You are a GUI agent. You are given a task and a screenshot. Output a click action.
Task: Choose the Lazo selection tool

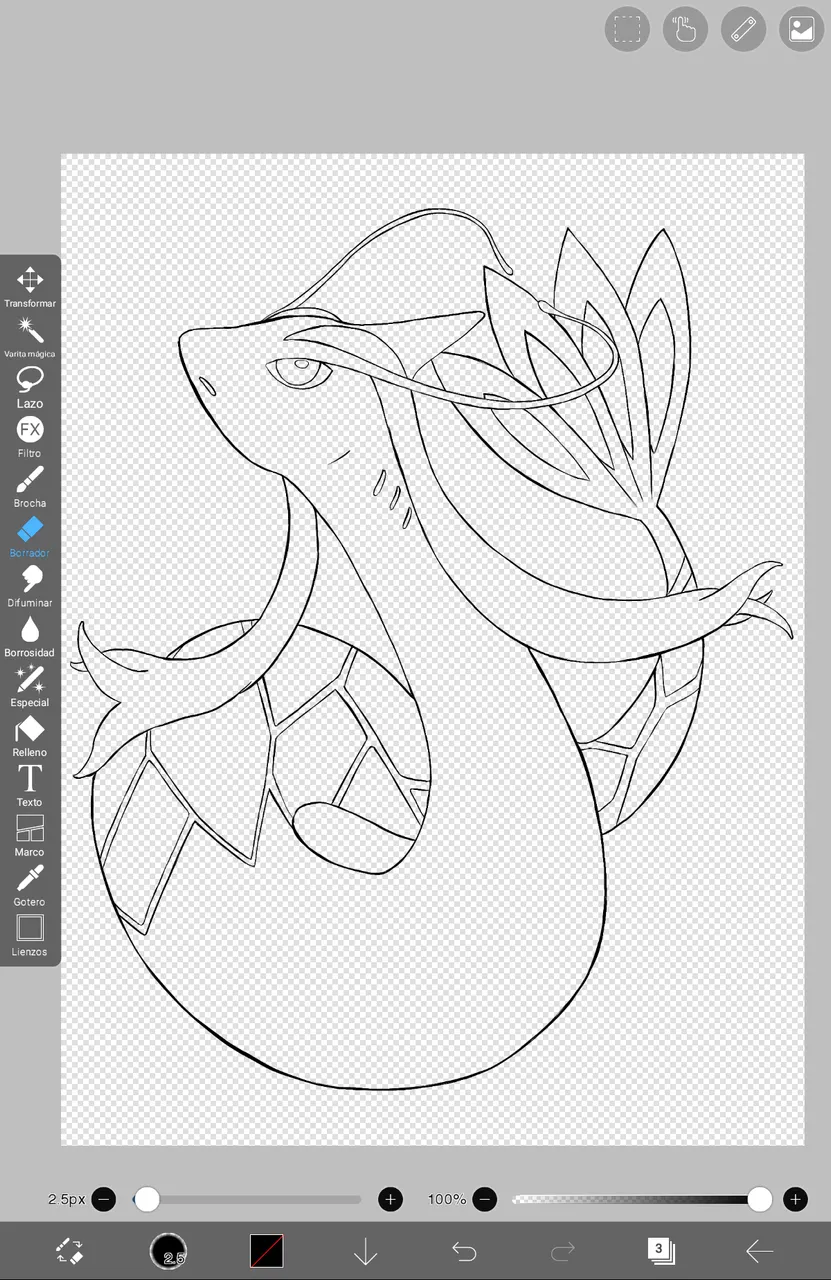tap(30, 386)
